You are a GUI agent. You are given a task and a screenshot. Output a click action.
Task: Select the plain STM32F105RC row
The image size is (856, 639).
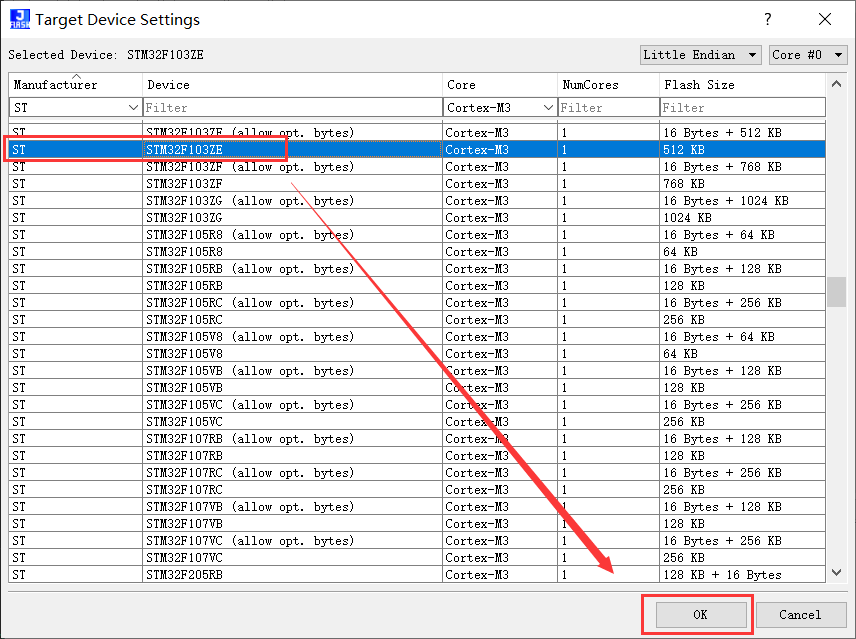[417, 319]
